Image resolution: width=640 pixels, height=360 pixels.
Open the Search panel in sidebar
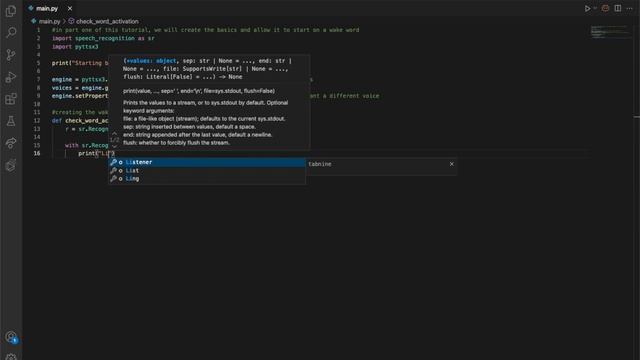point(11,32)
